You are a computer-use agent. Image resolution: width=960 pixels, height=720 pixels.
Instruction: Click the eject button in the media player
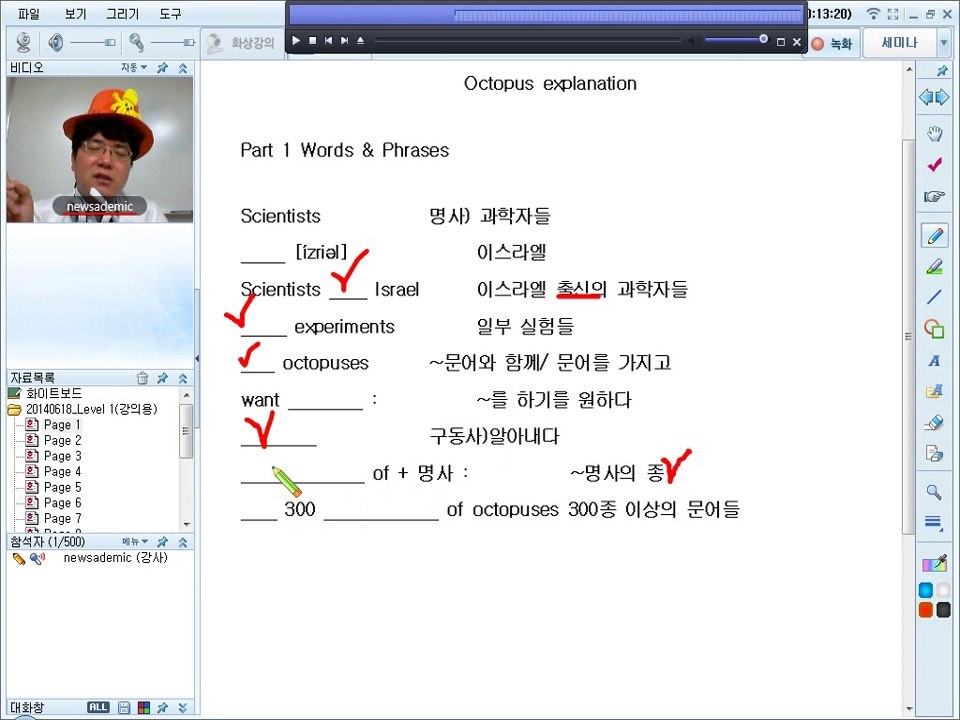coord(361,40)
